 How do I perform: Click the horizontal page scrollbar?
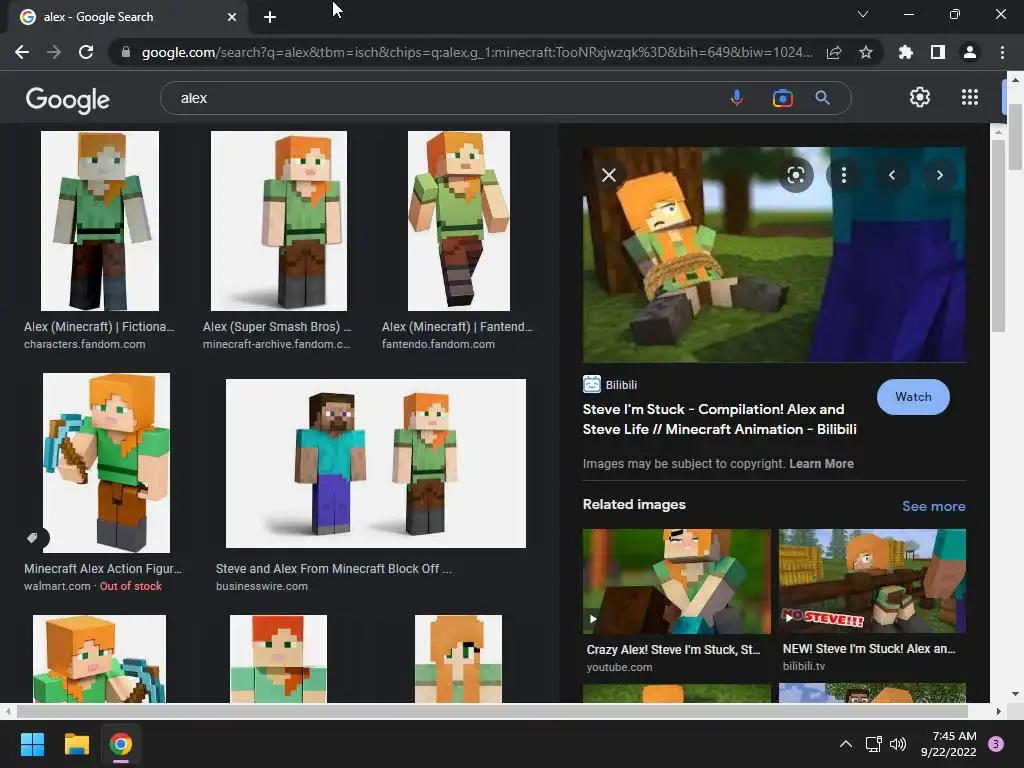(x=491, y=711)
